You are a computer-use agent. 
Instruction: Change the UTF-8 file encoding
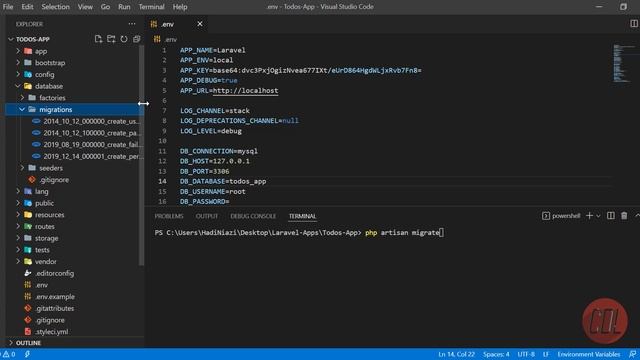pos(526,354)
